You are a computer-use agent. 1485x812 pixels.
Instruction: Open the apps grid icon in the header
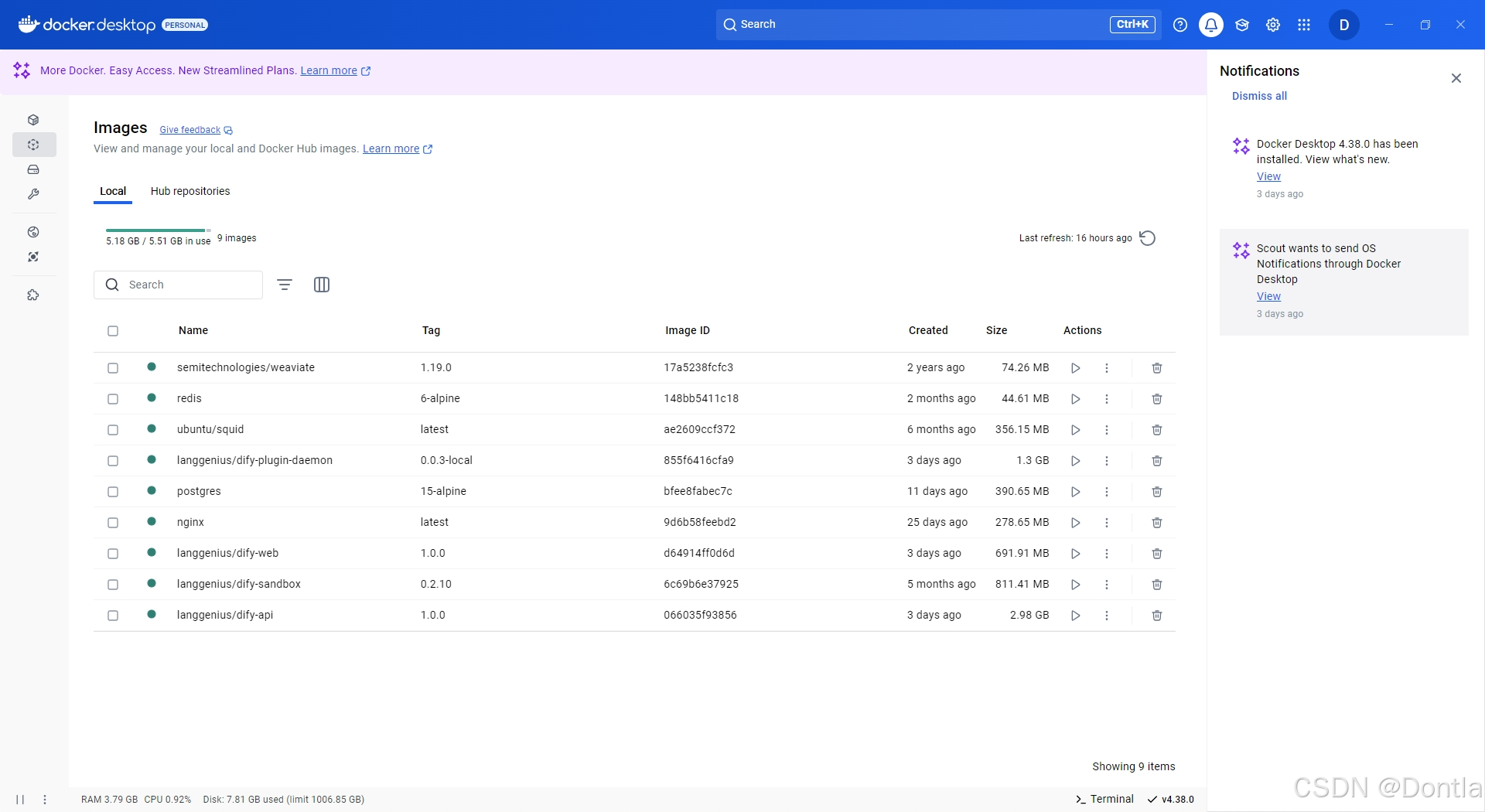(x=1304, y=25)
